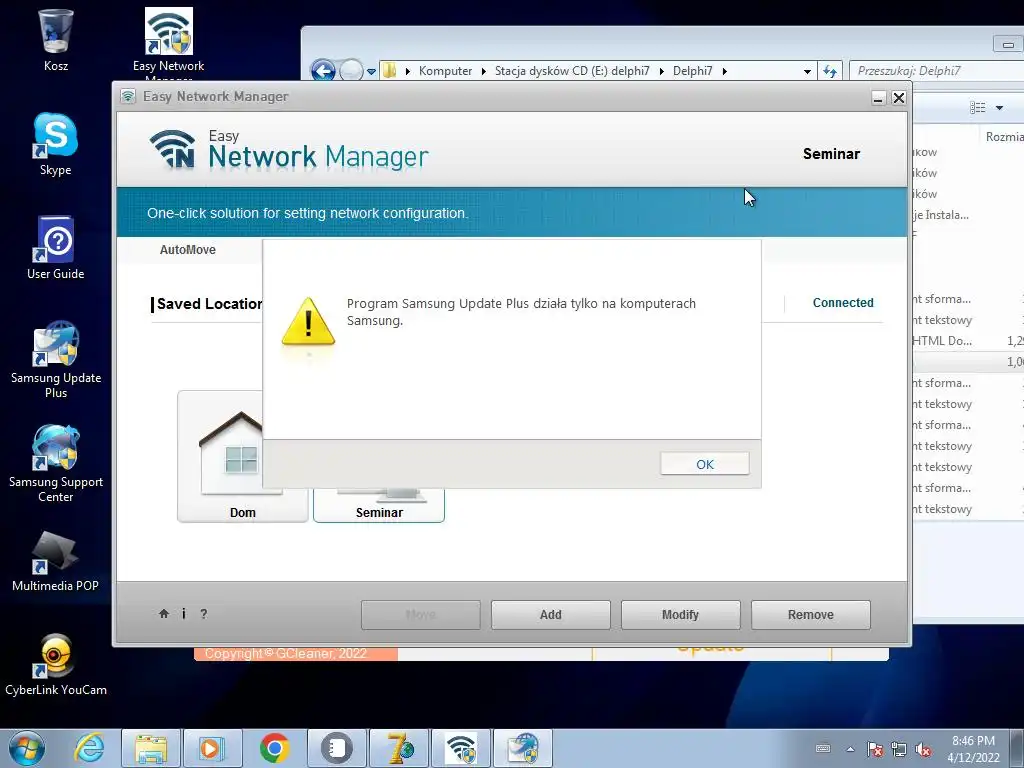
Task: Launch the Skype desktop shortcut
Action: pyautogui.click(x=56, y=144)
